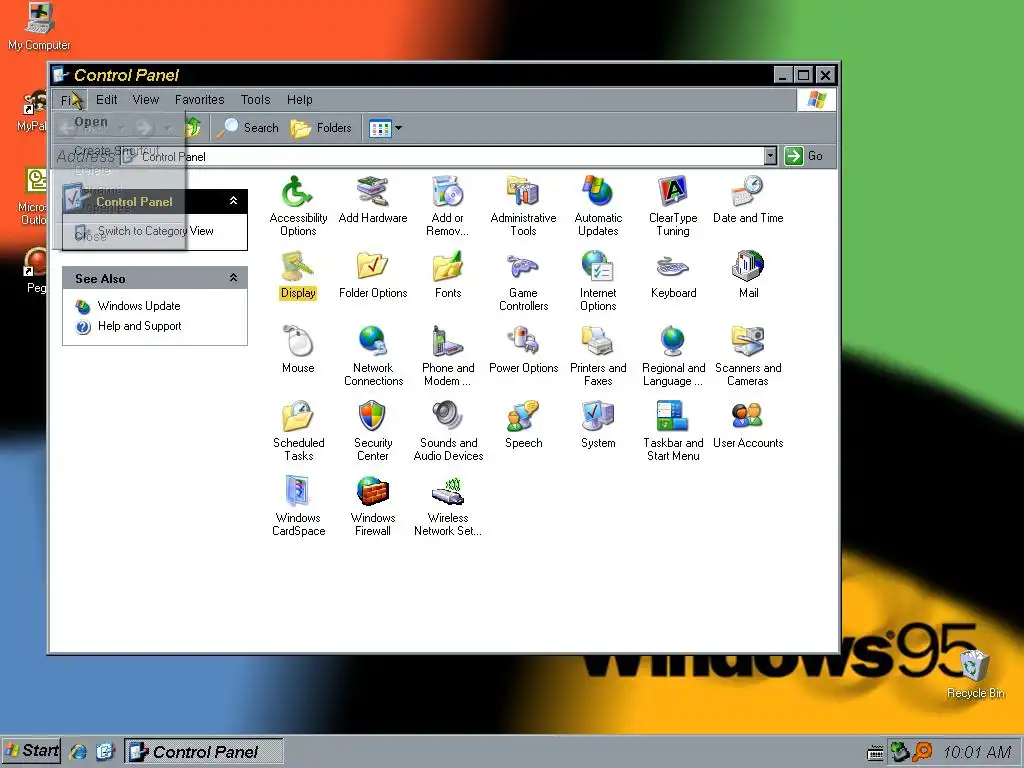
Task: Open the Help menu
Action: coord(300,100)
